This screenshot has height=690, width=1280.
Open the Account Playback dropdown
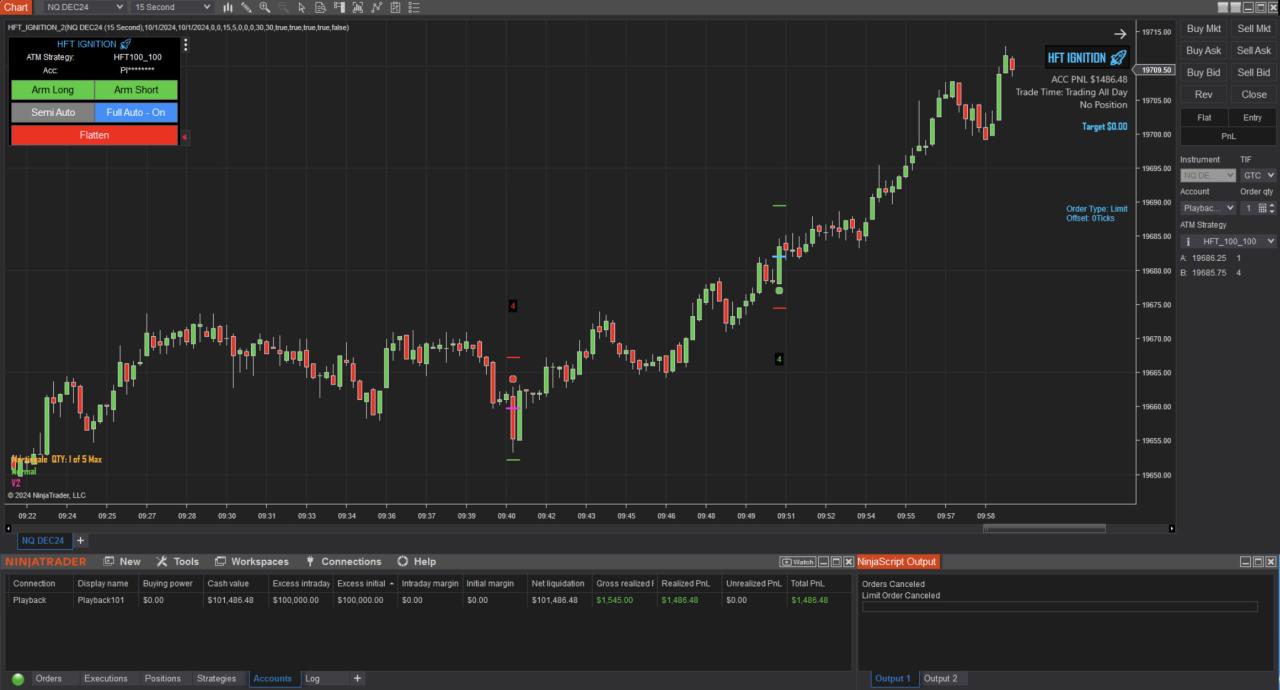1207,208
